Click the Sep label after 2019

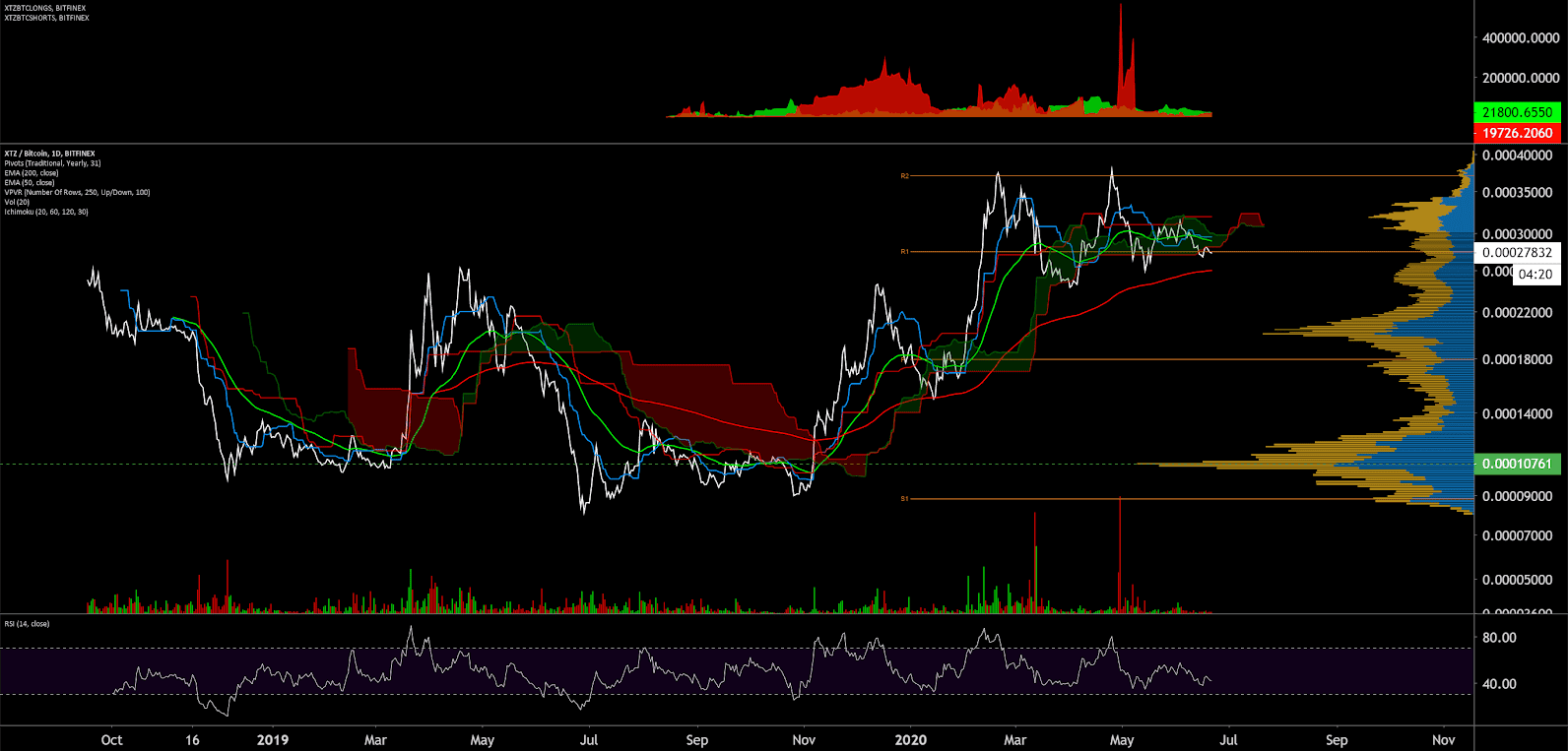pos(696,740)
